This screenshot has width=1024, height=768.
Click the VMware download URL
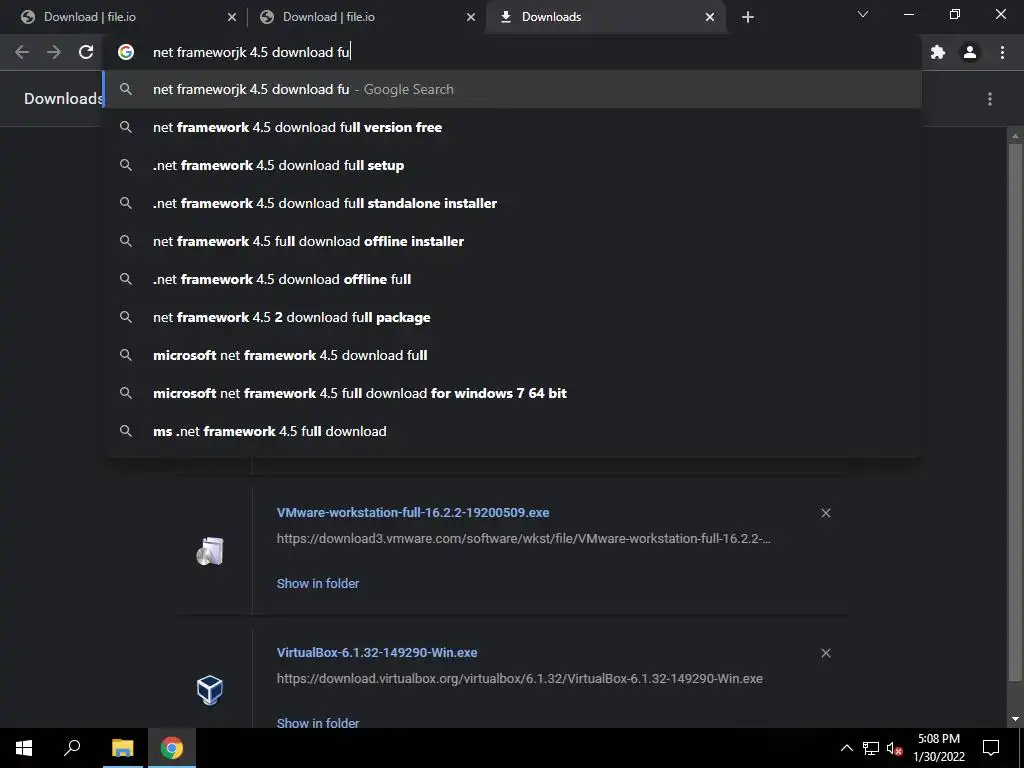click(x=523, y=539)
